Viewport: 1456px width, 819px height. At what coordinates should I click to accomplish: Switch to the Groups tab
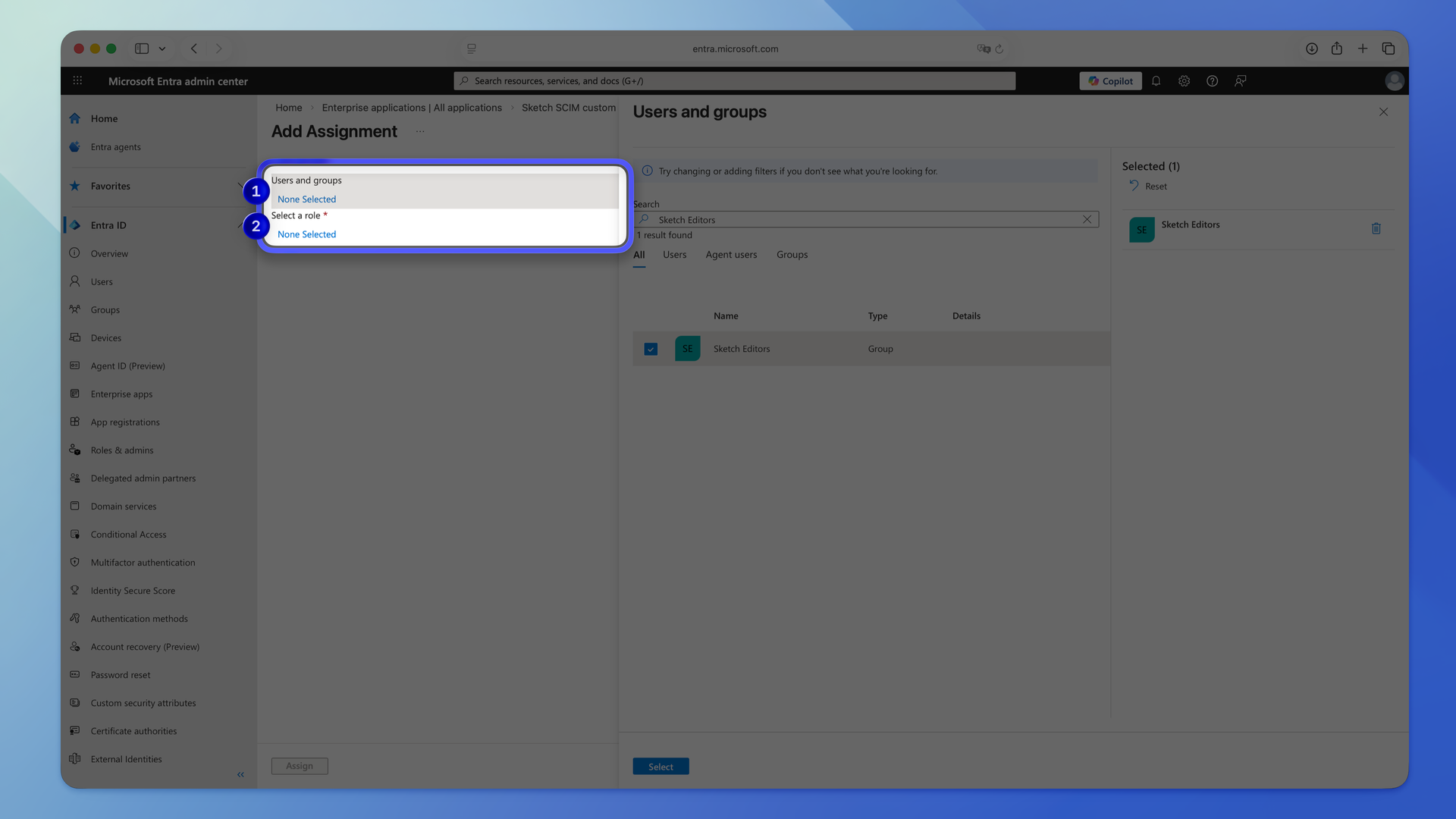[x=792, y=255]
